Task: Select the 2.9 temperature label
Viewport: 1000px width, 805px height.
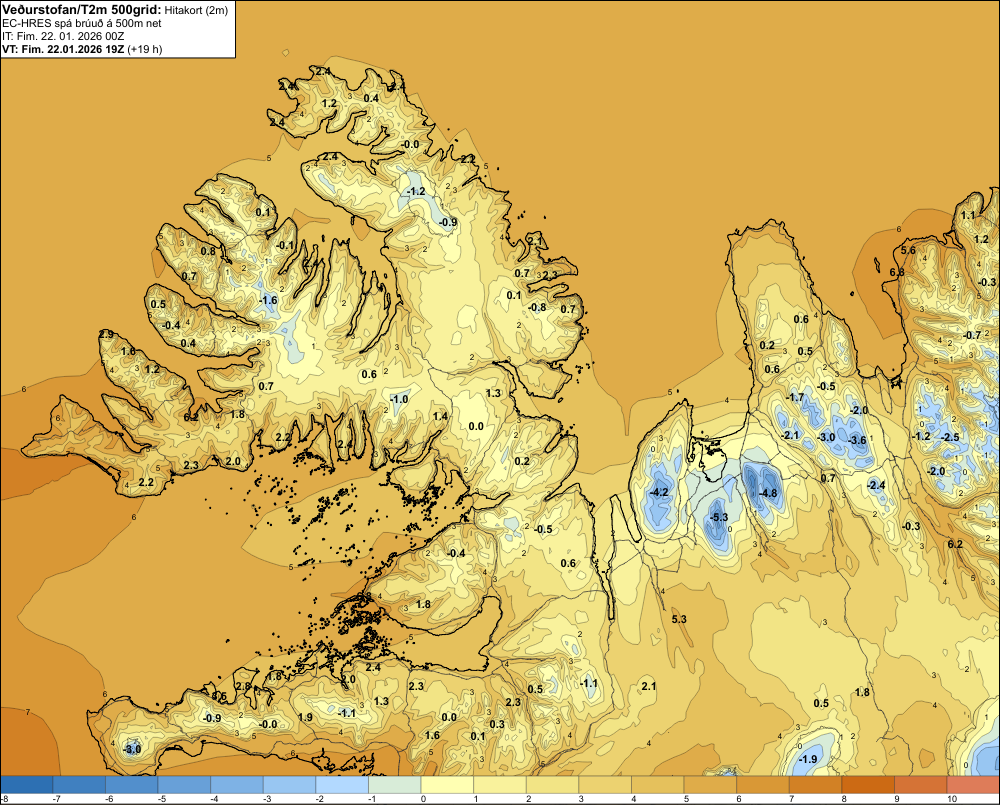Action: pyautogui.click(x=107, y=334)
